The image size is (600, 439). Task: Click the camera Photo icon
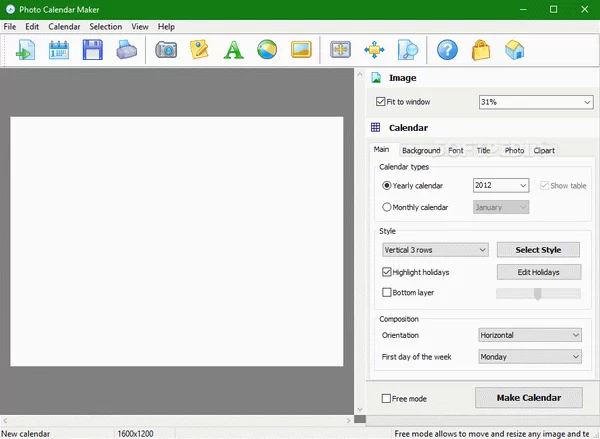166,50
